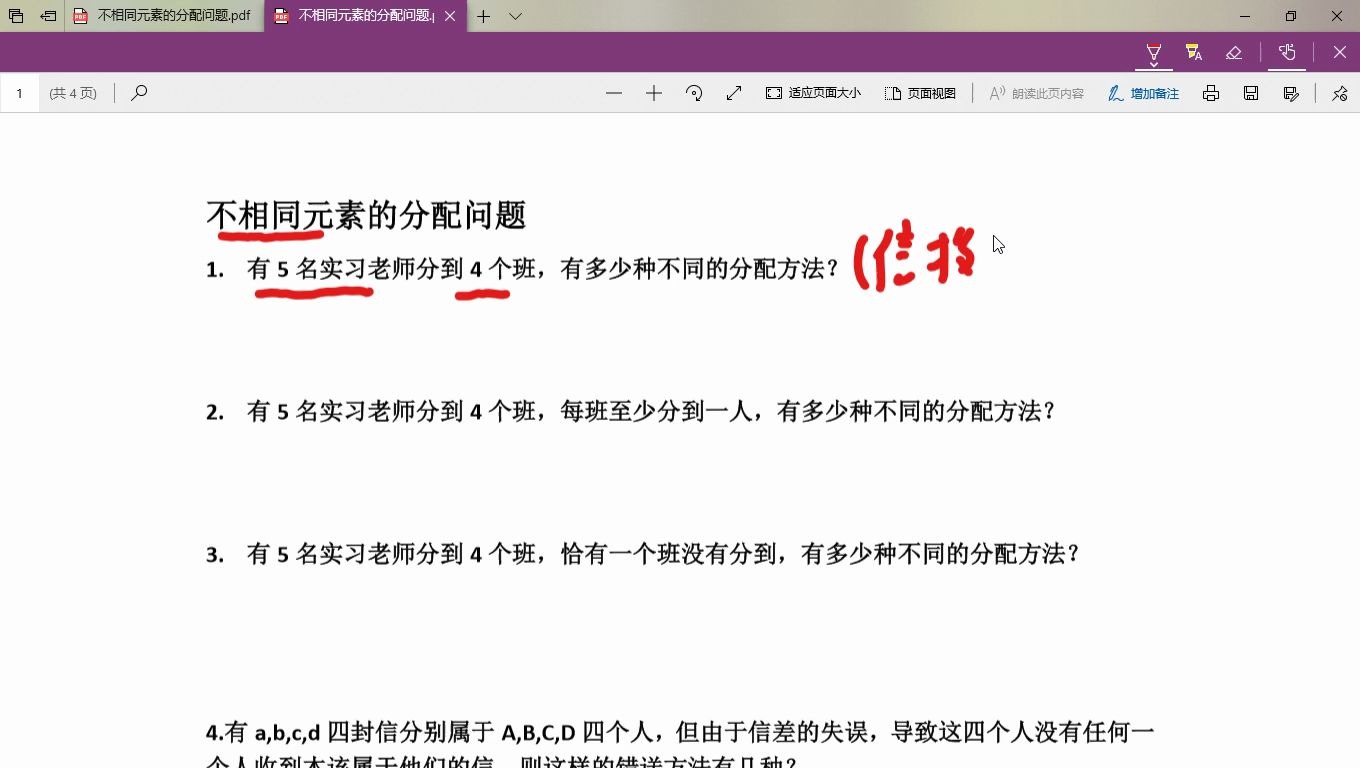
Task: Close the purple annotation toolbar
Action: pyautogui.click(x=1340, y=52)
